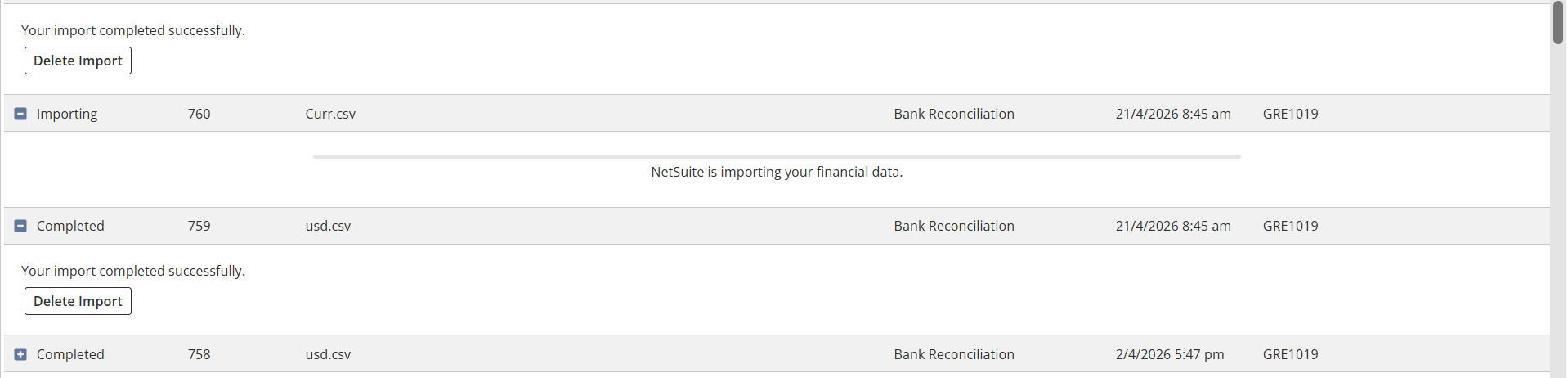Click Delete Import below import 759
1568x378 pixels.
[x=78, y=301]
